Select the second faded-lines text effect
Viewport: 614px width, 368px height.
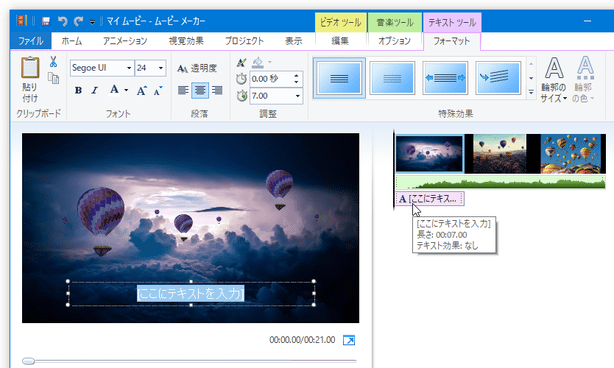[x=392, y=78]
